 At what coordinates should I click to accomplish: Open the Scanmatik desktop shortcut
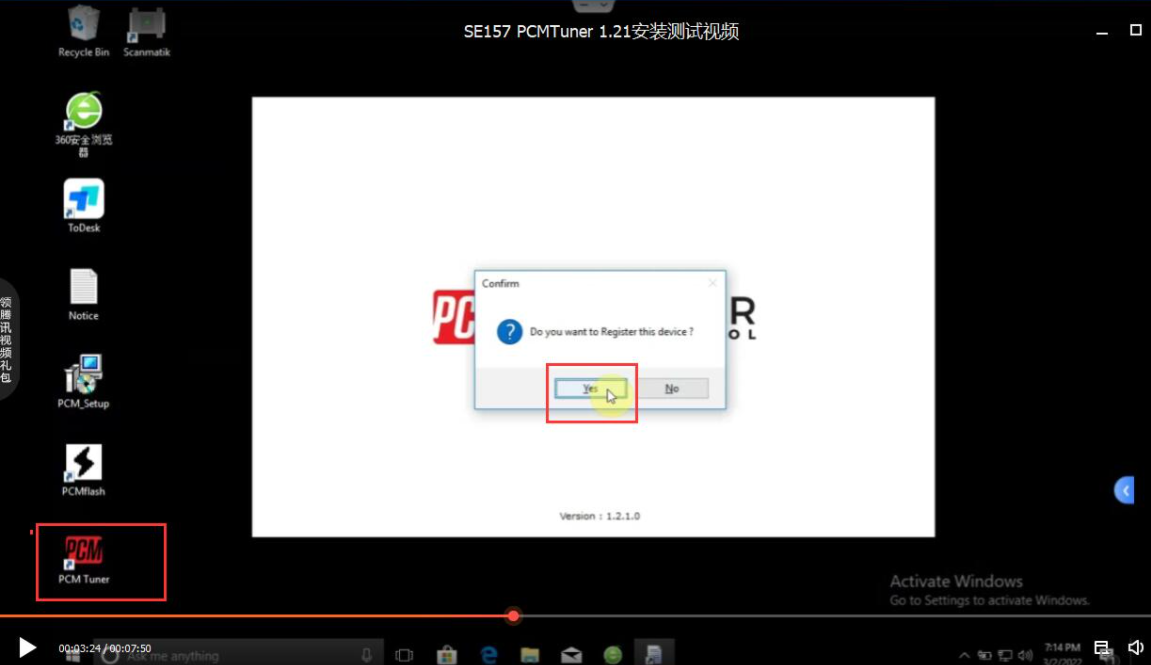pyautogui.click(x=146, y=31)
